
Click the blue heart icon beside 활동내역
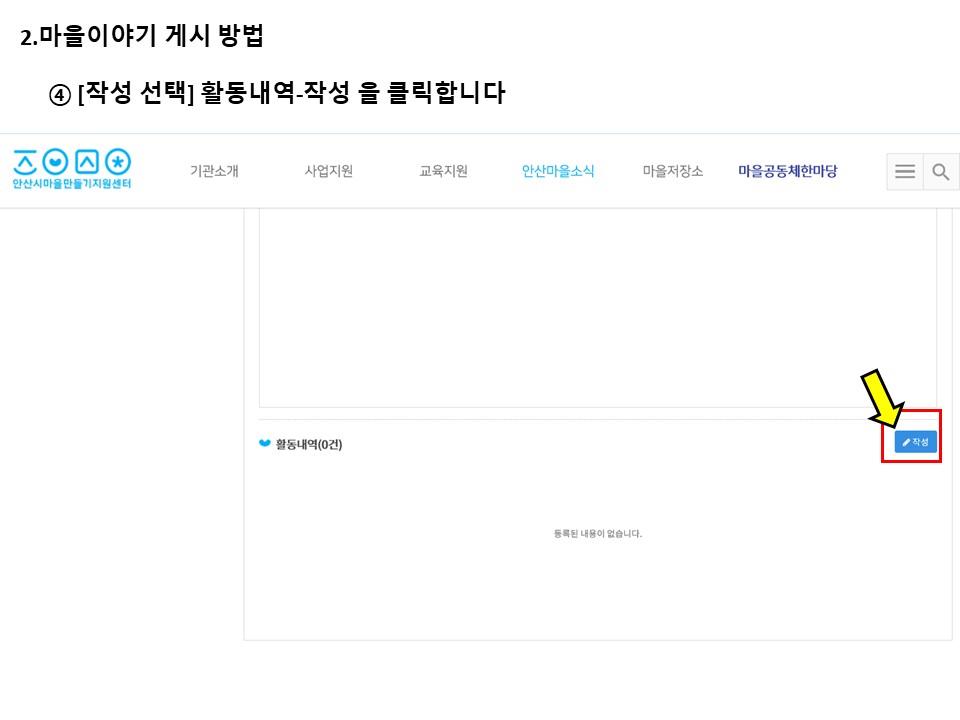pos(265,444)
